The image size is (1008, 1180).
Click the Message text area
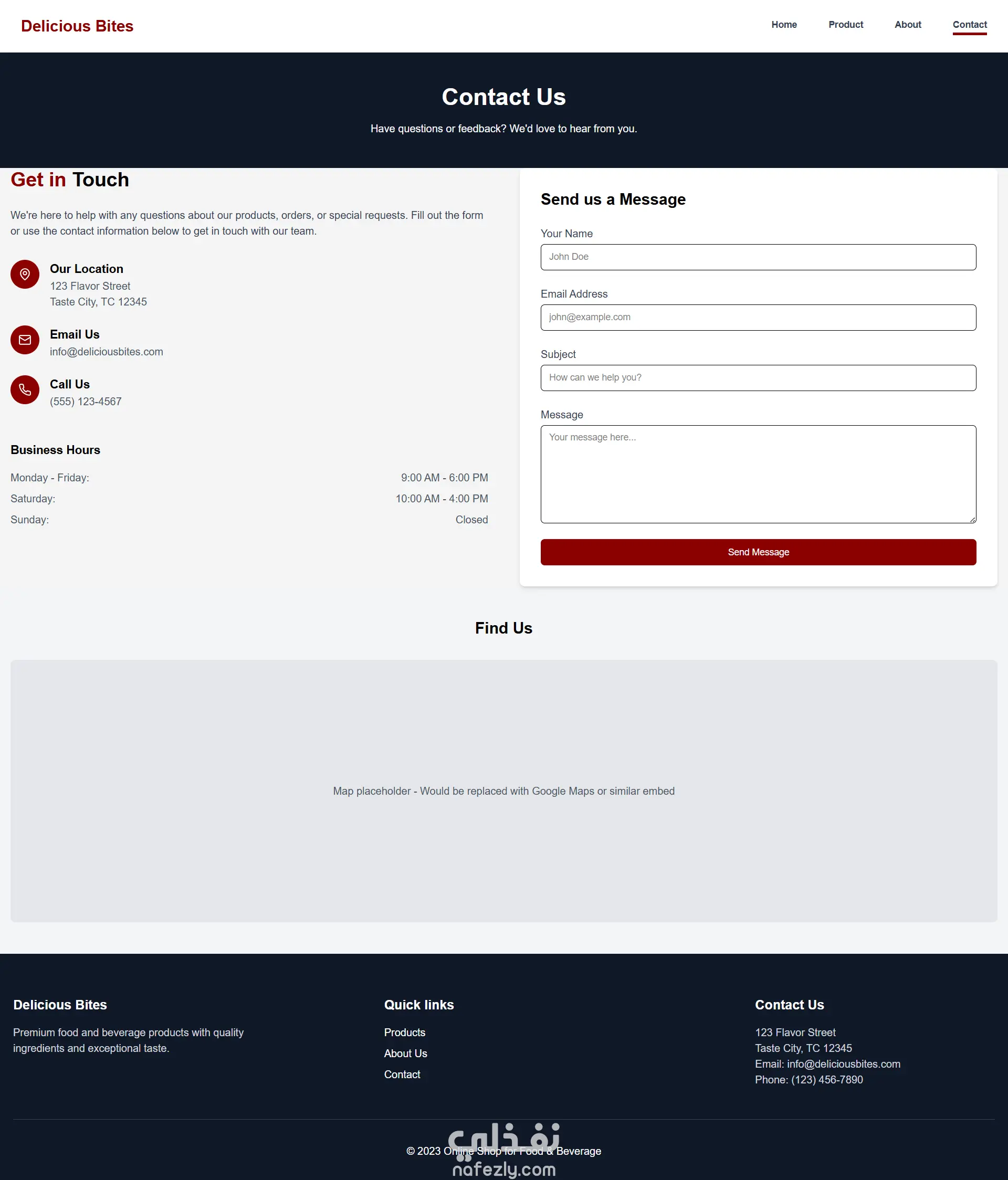click(x=758, y=474)
